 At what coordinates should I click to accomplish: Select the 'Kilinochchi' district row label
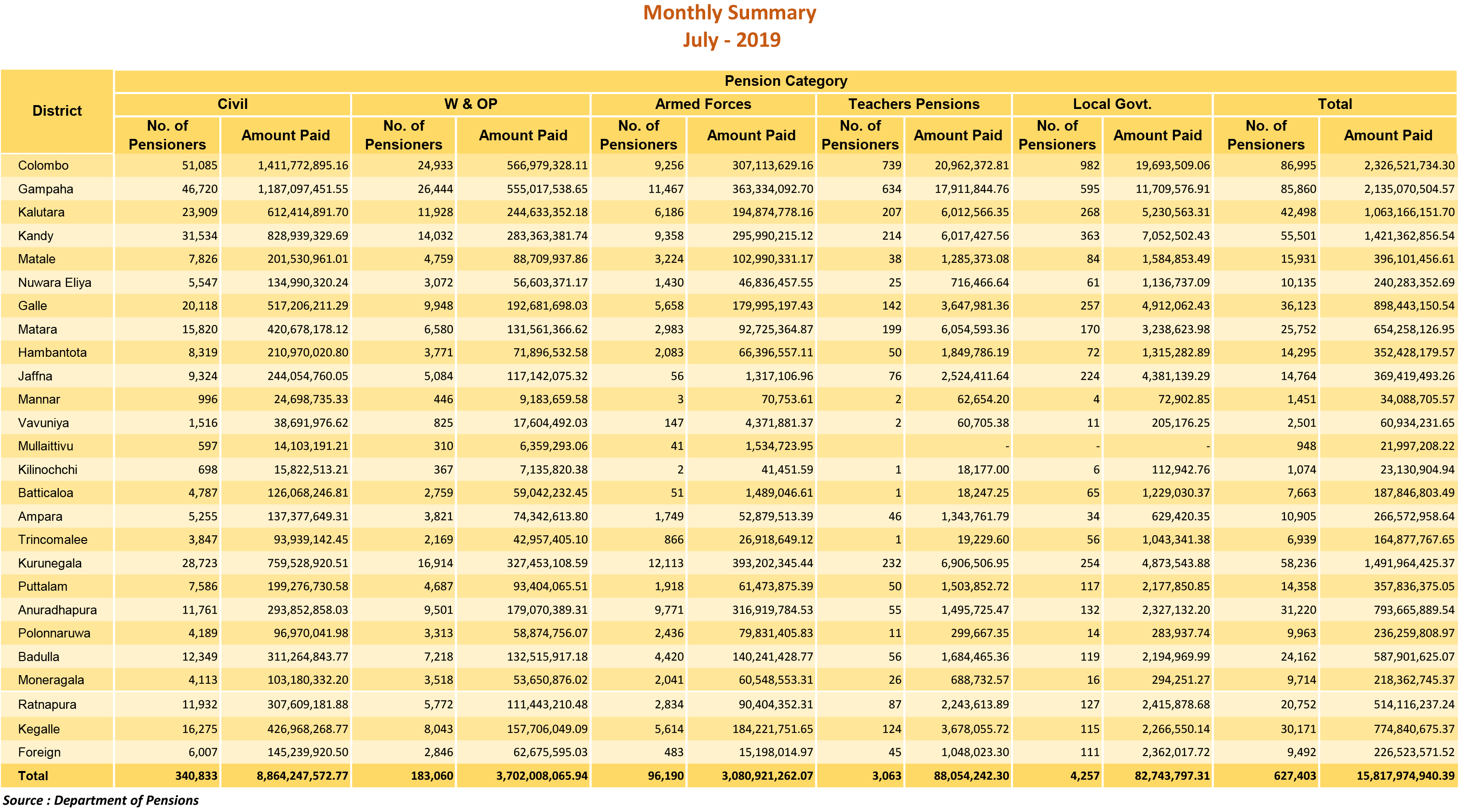pyautogui.click(x=48, y=470)
